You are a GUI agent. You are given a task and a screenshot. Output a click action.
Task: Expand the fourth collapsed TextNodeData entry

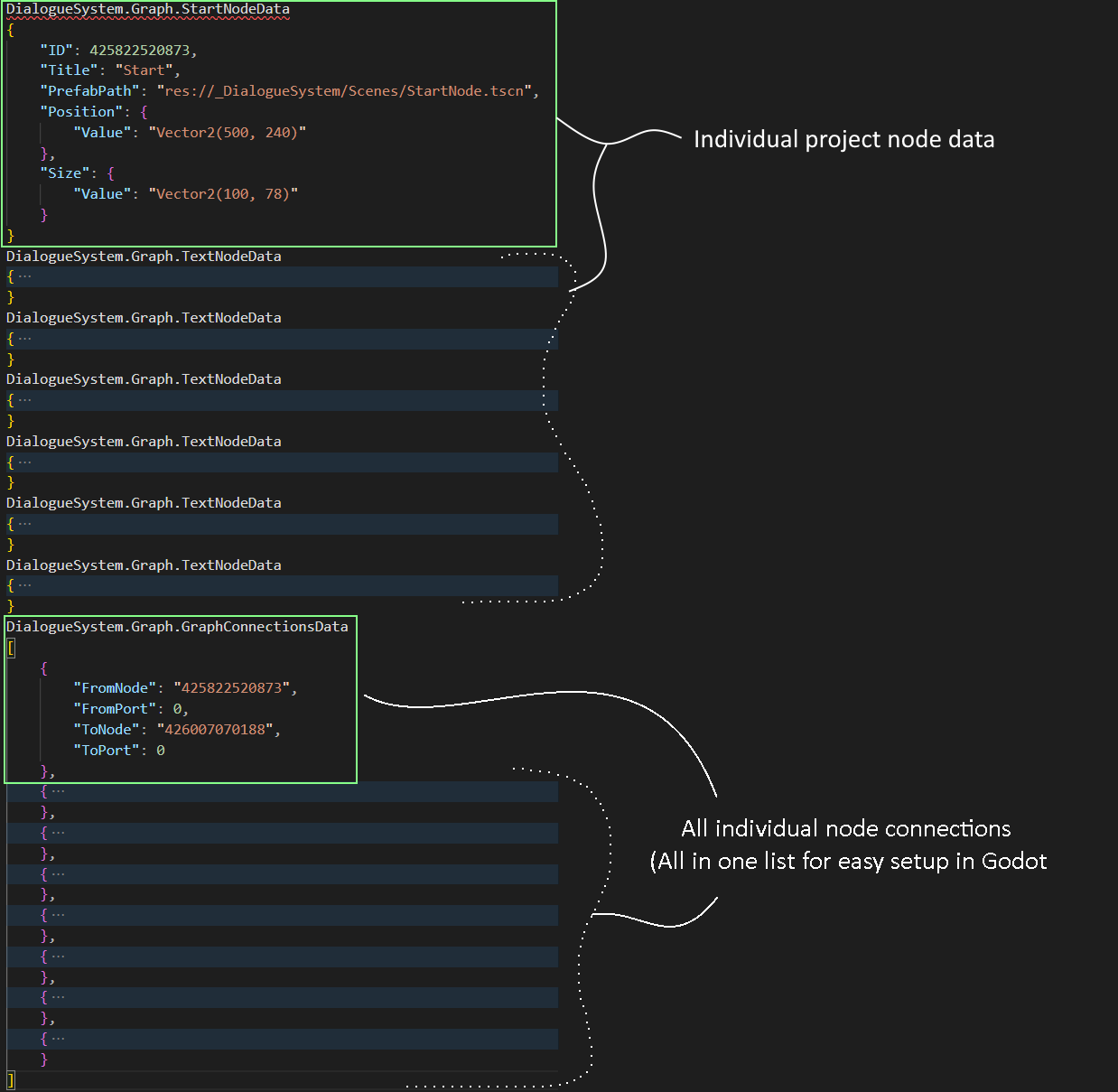[x=23, y=461]
